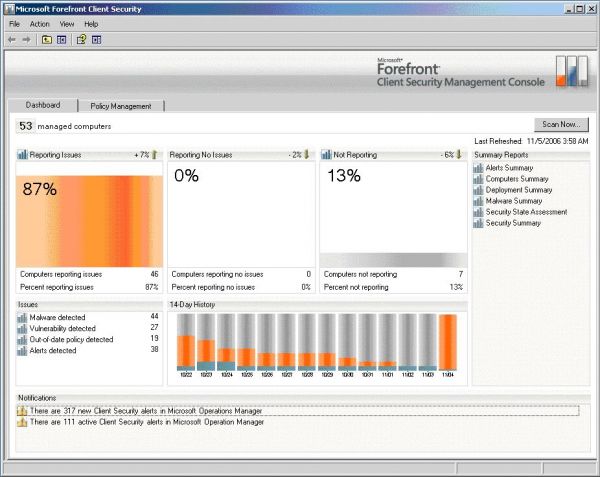Click the warning icon for 317 new alerts
The height and width of the screenshot is (477, 600).
point(22,411)
